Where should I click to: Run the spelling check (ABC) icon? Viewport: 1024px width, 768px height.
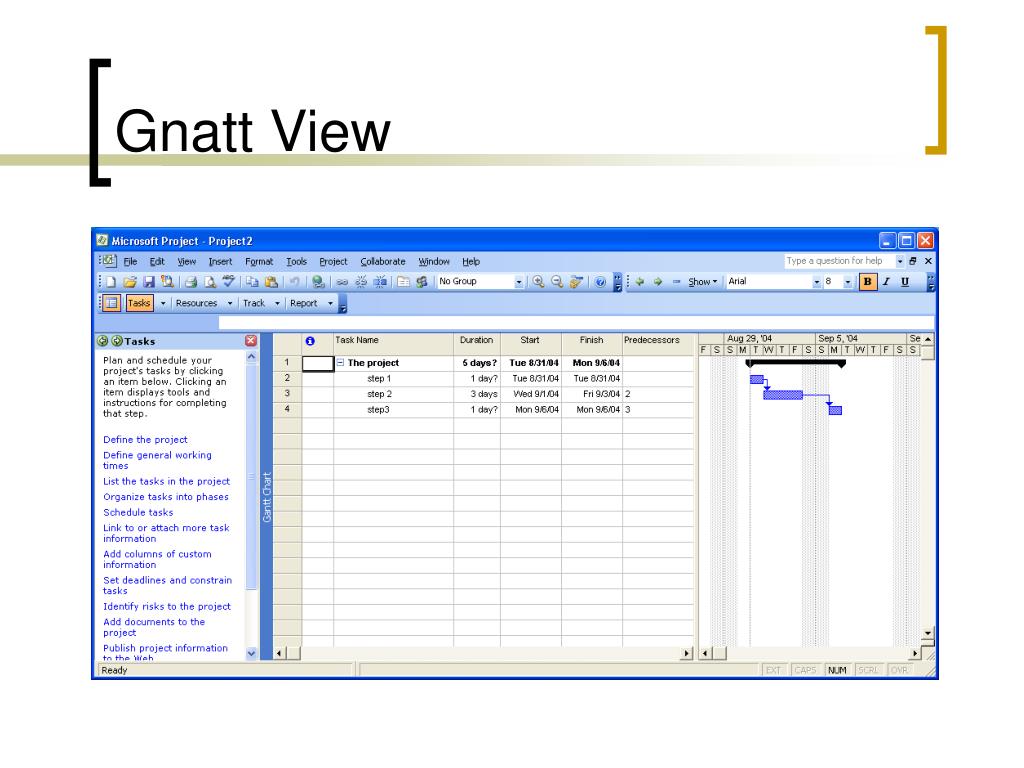[229, 281]
